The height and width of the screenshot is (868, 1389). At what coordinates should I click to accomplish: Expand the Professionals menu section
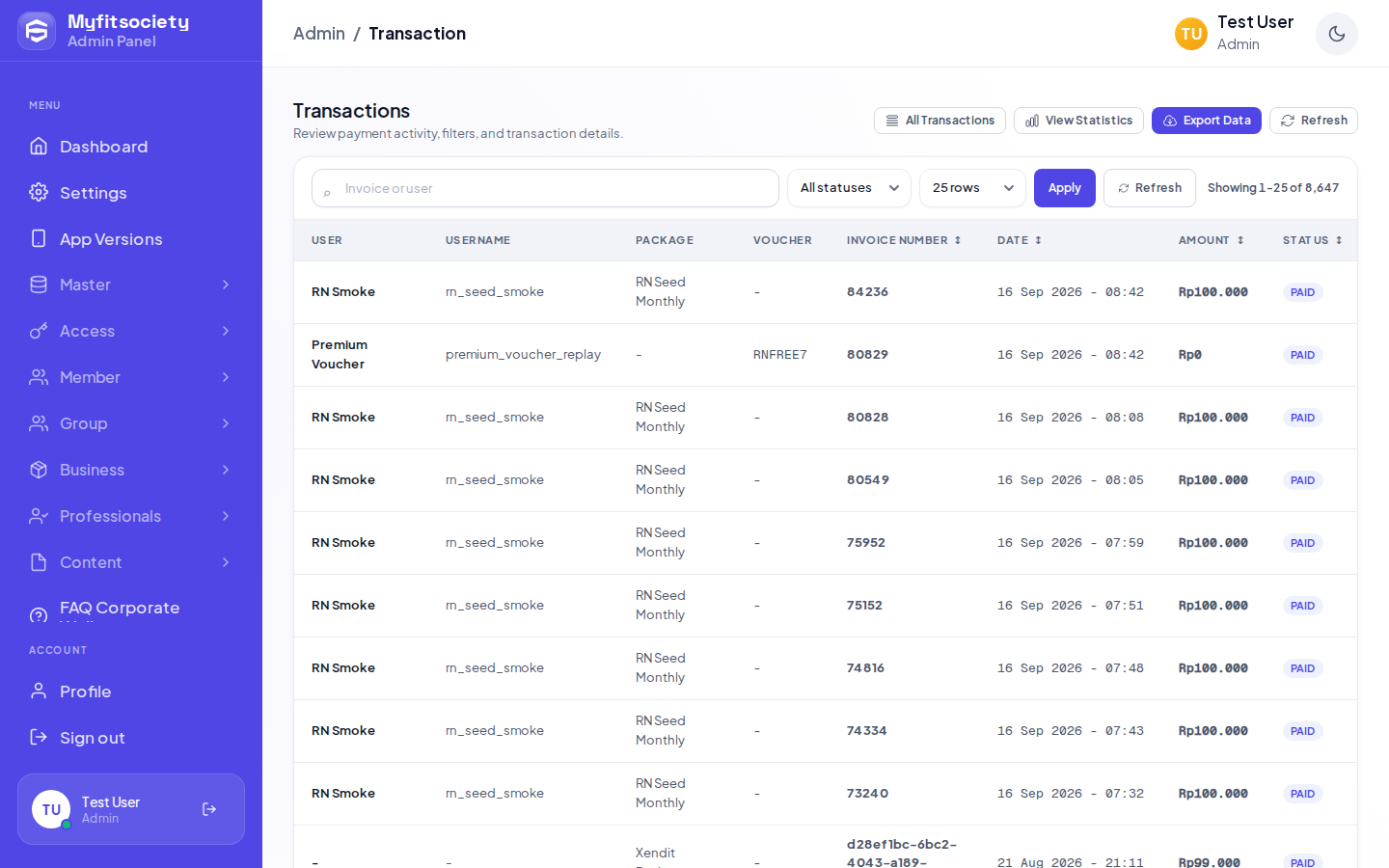point(131,516)
